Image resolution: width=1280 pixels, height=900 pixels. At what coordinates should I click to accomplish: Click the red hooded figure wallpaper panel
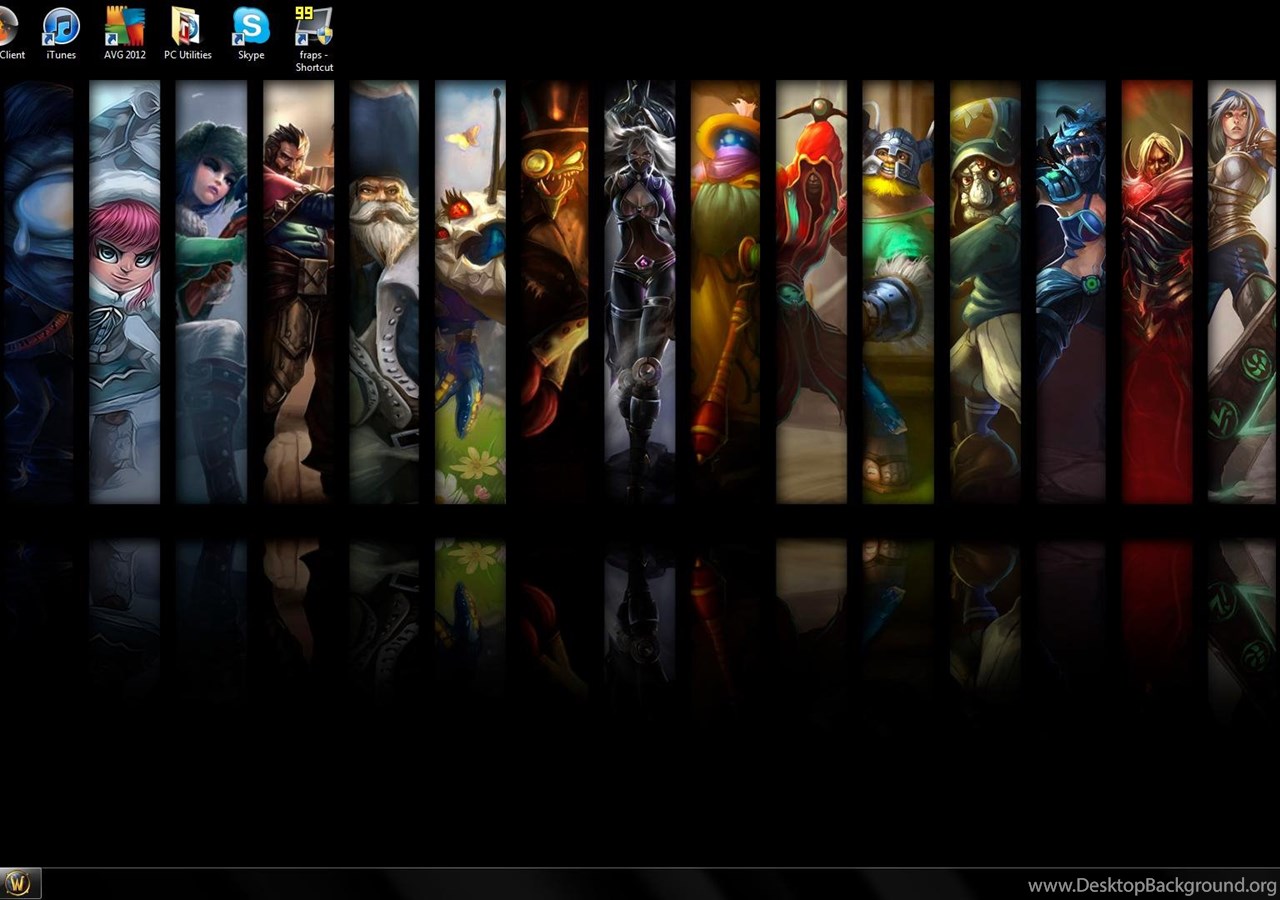point(811,290)
